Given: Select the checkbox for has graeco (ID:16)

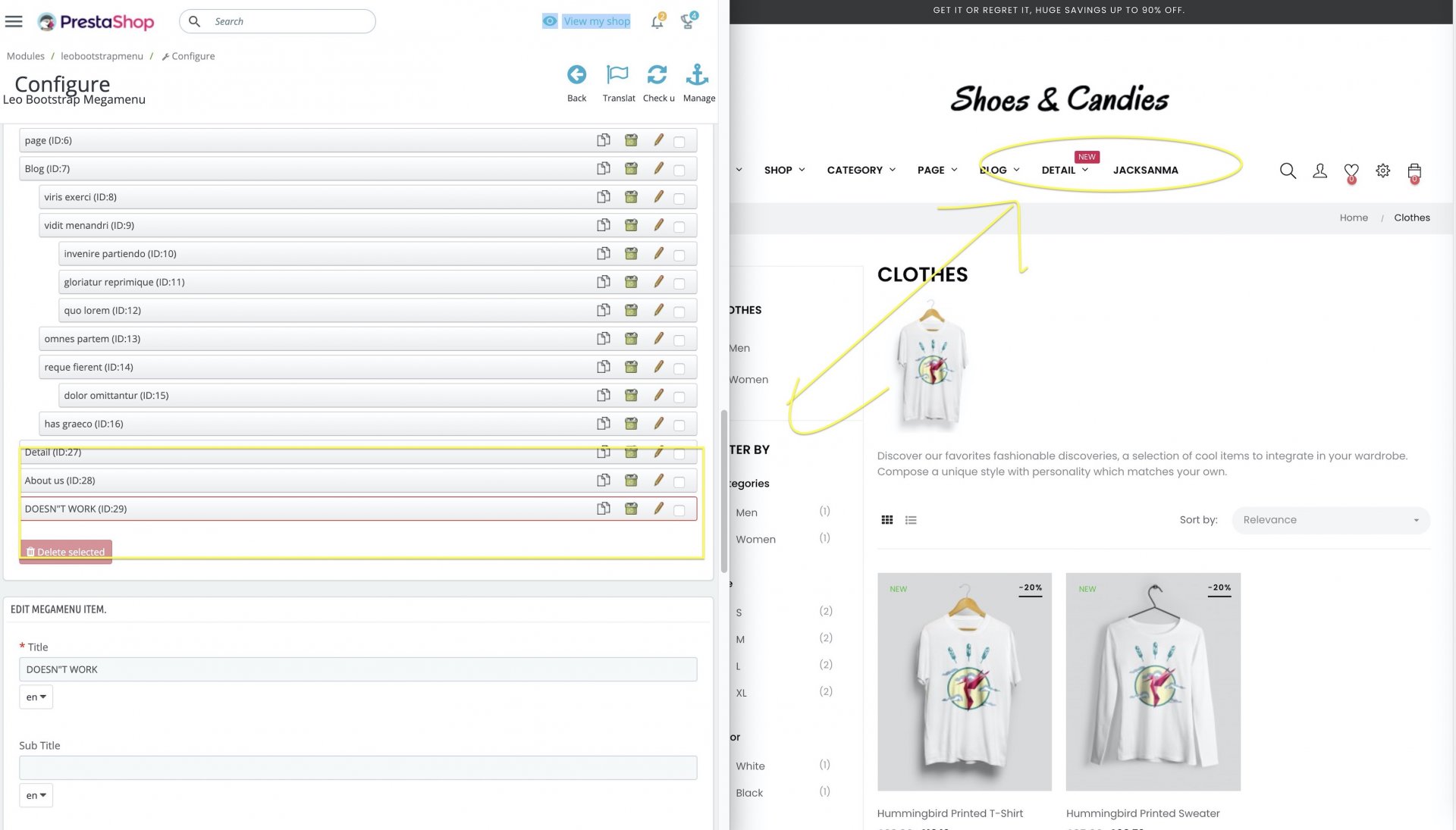Looking at the screenshot, I should pos(679,425).
